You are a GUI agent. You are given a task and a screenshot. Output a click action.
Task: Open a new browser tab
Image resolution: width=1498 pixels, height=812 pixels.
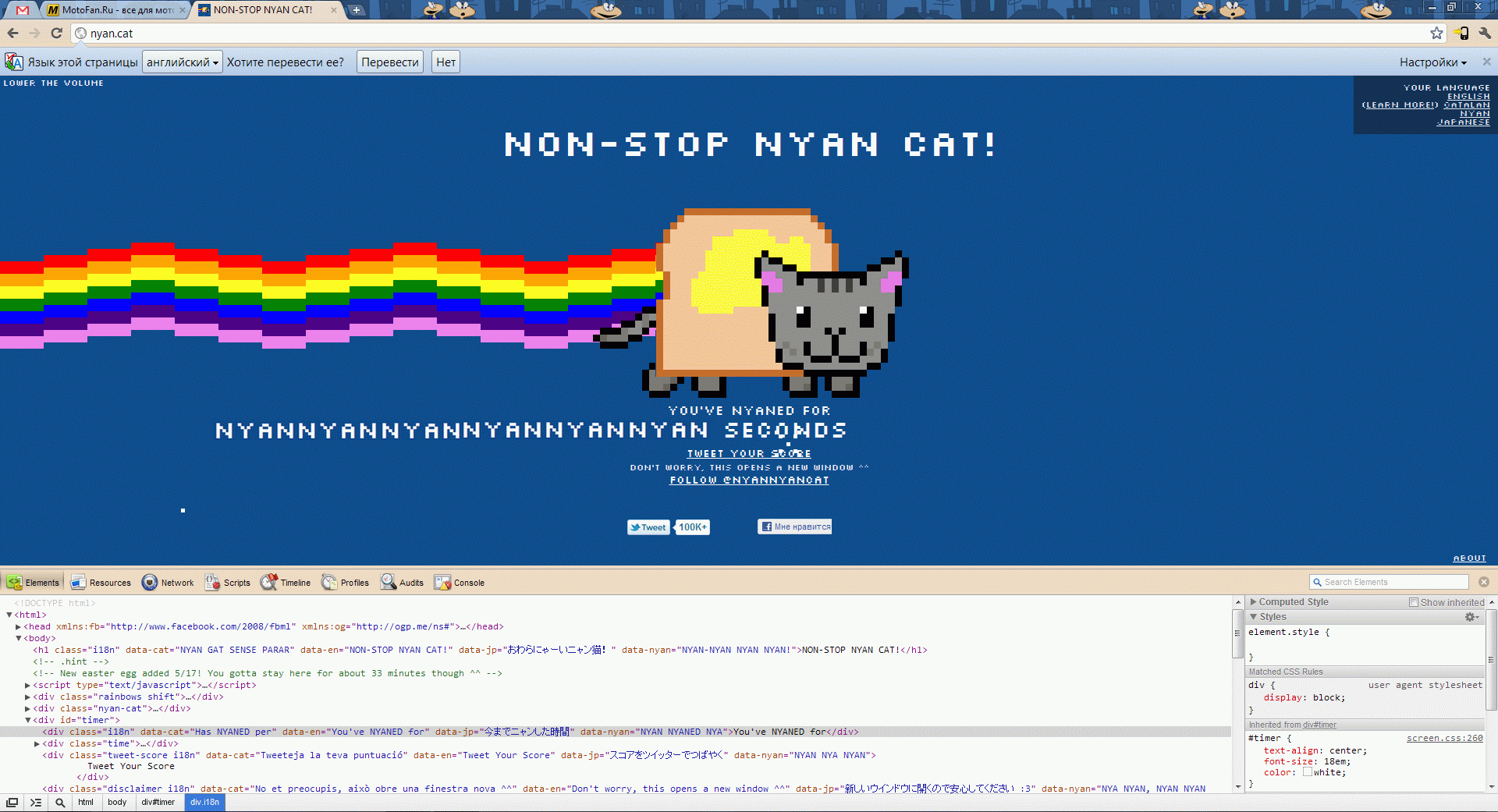pos(356,10)
